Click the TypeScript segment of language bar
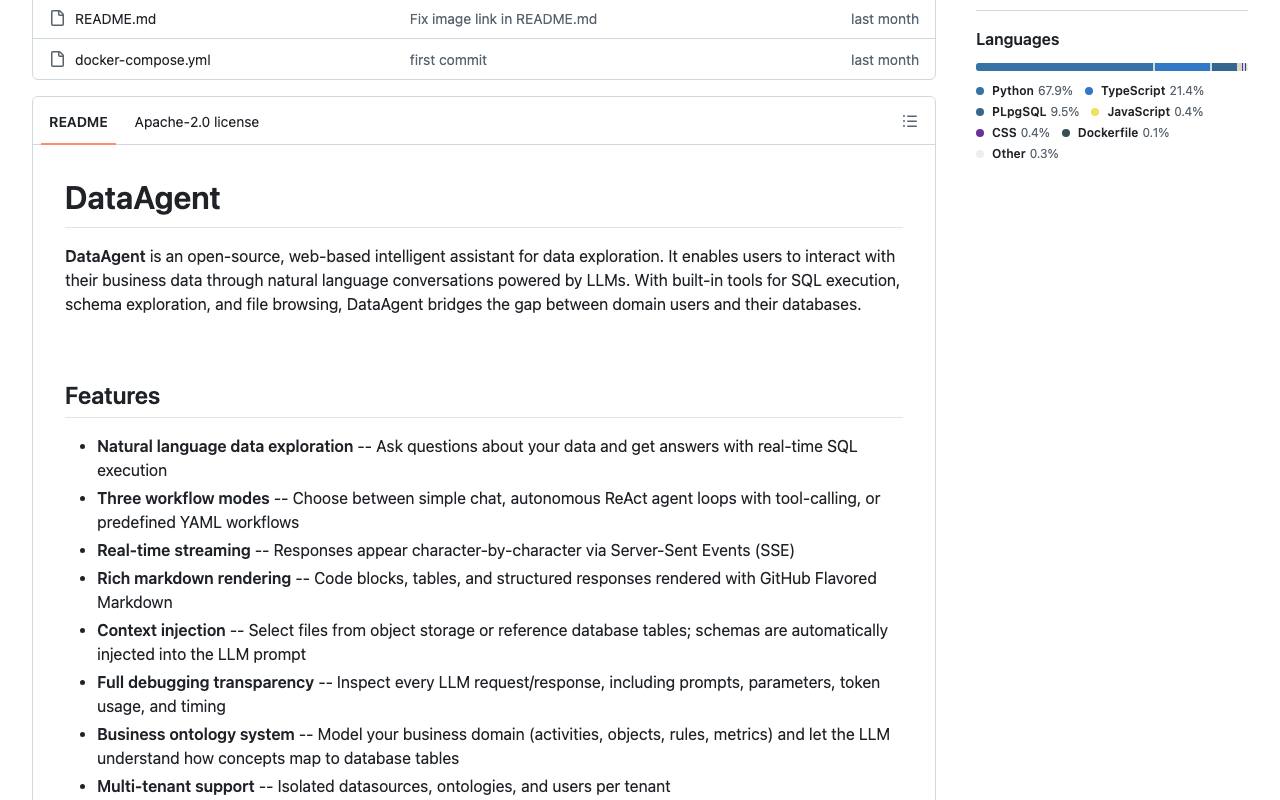This screenshot has width=1280, height=800. (x=1182, y=67)
